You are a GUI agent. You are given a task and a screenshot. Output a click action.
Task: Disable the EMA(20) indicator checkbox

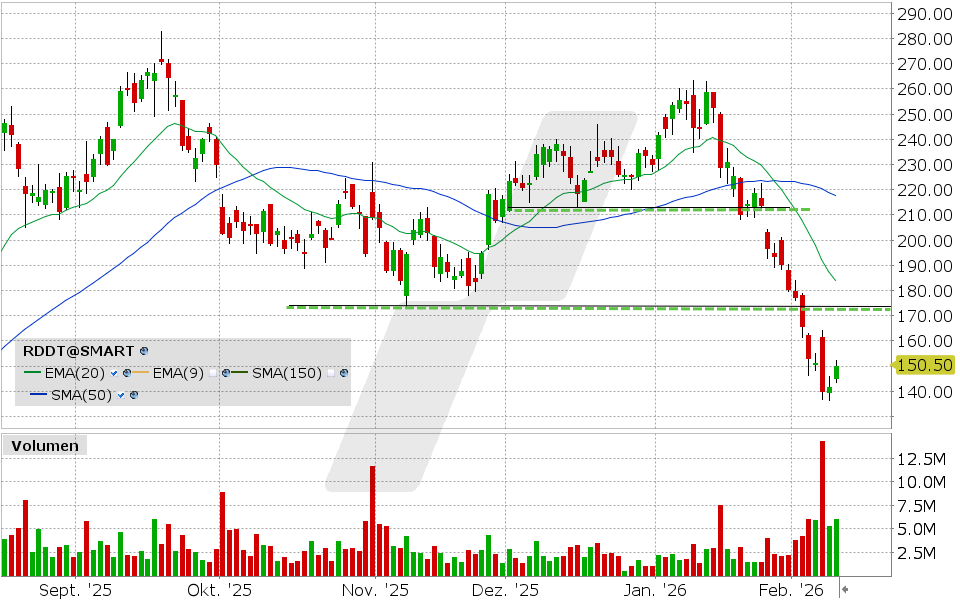pyautogui.click(x=112, y=373)
